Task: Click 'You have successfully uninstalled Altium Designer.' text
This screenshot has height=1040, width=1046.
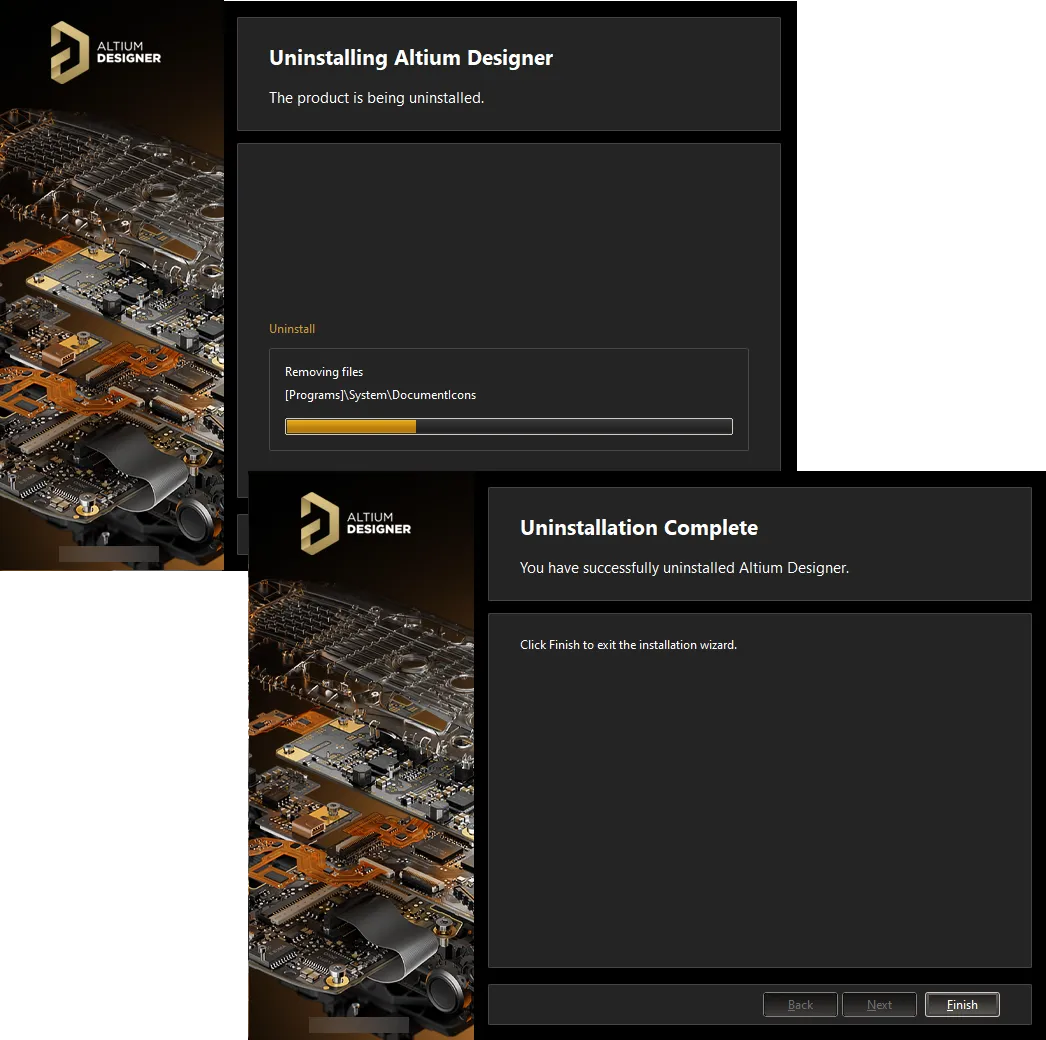Action: pos(684,568)
